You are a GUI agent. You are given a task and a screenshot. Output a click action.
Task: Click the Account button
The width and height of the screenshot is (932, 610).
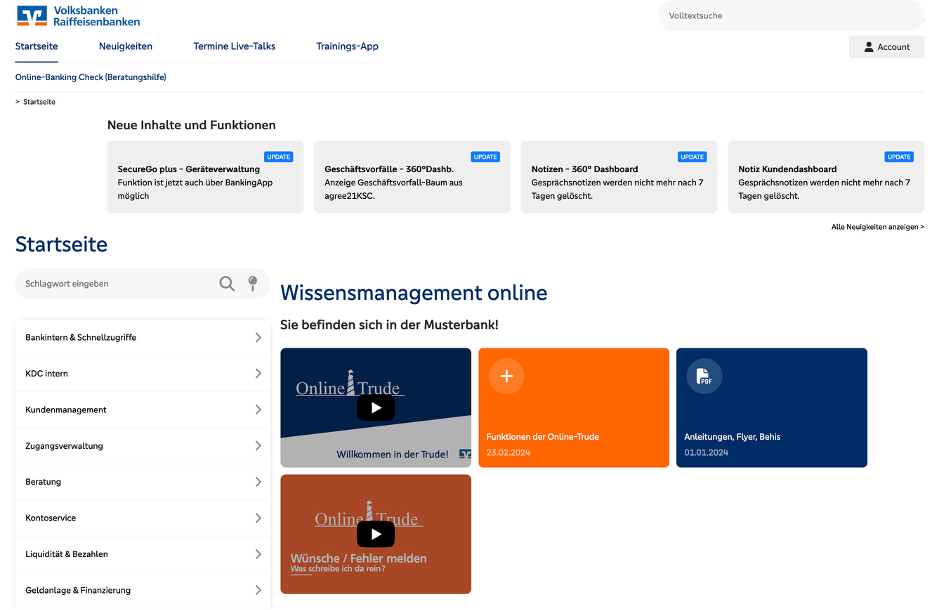(x=886, y=47)
